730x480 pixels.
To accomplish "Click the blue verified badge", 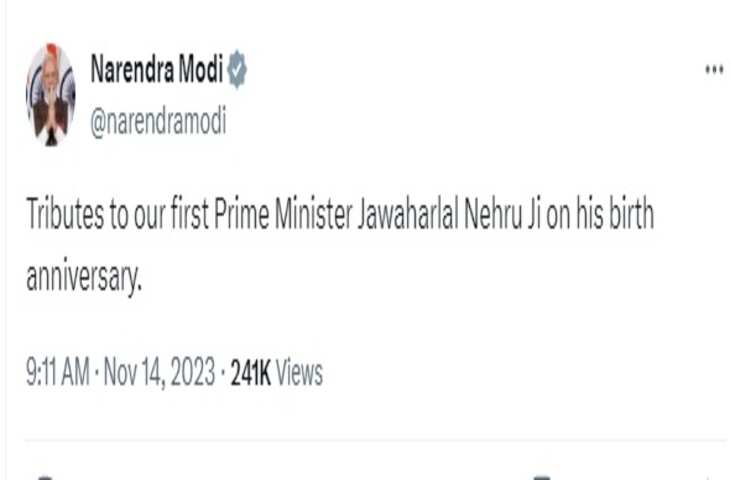I will [x=236, y=70].
